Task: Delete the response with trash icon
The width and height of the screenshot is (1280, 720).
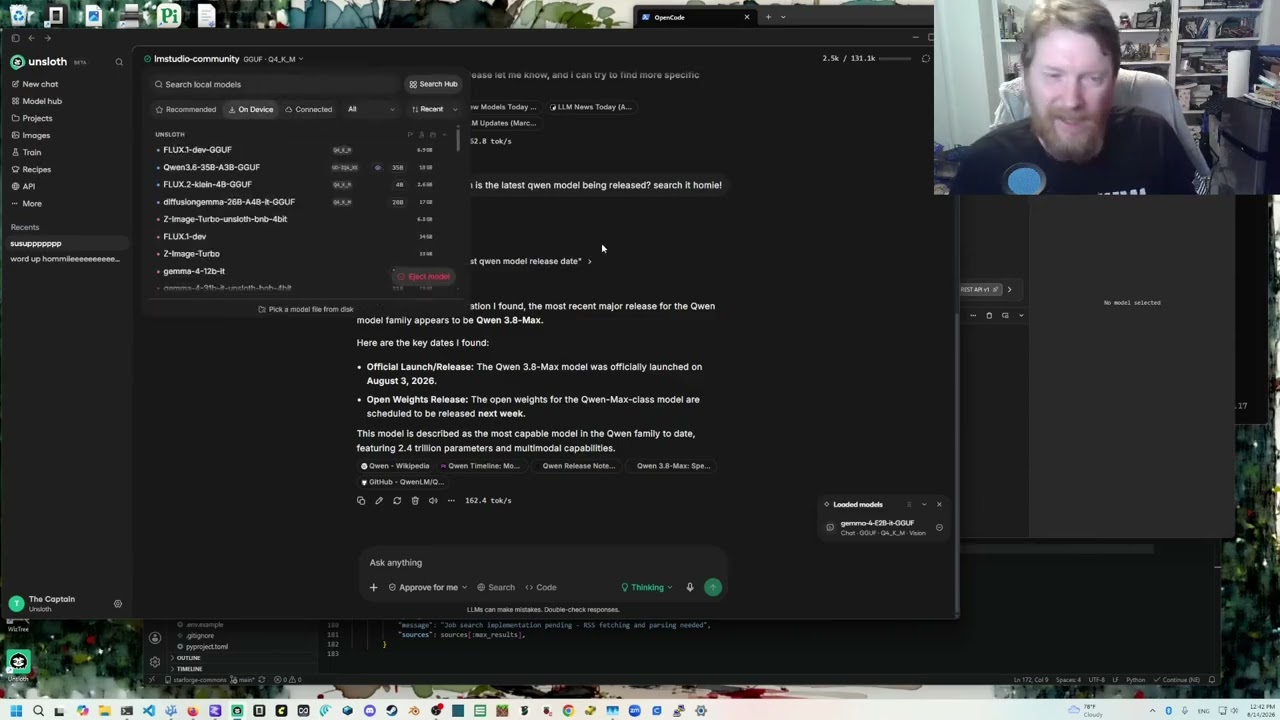Action: click(x=415, y=500)
